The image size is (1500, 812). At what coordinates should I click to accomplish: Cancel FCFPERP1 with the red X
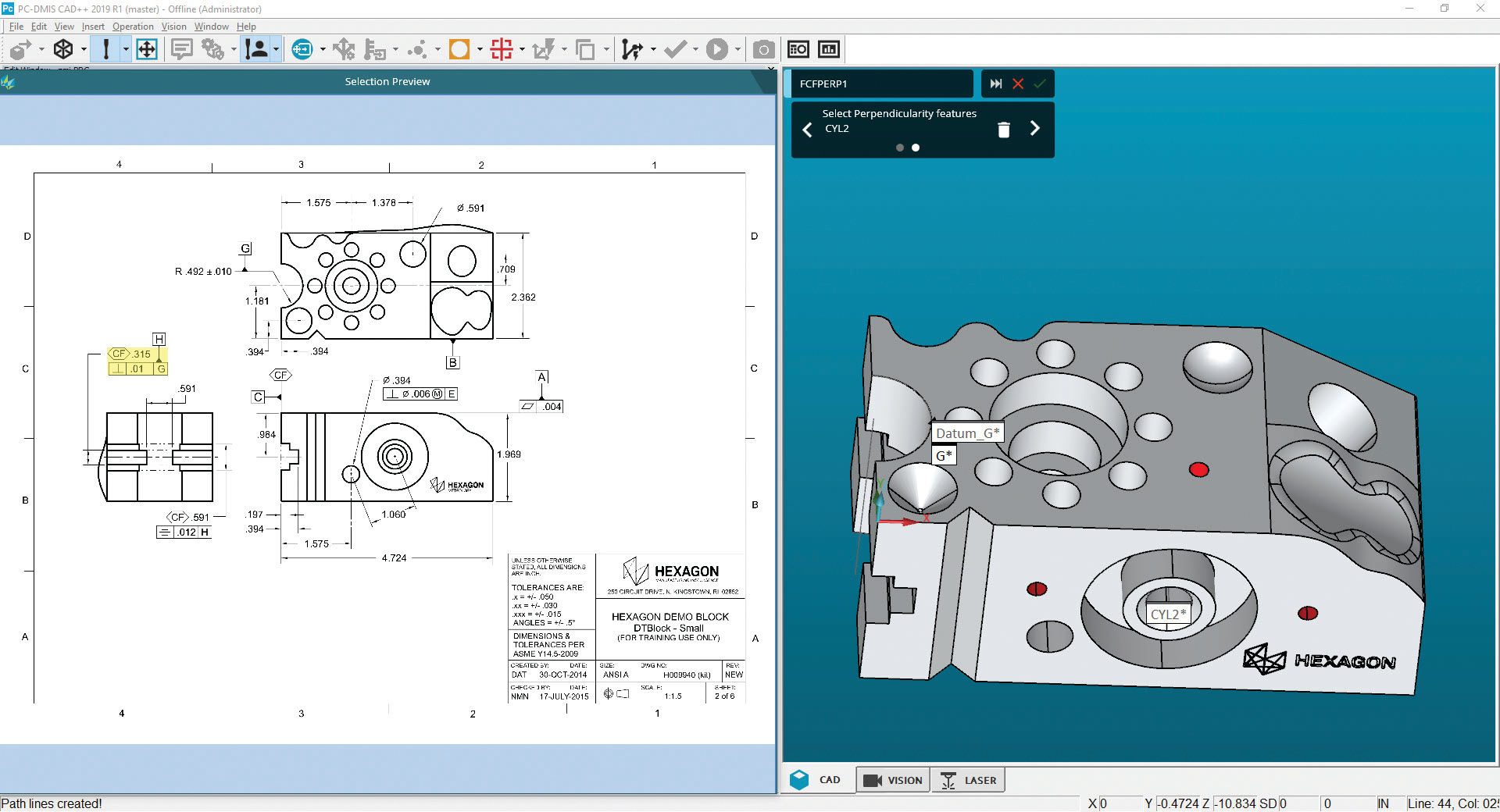(1018, 84)
